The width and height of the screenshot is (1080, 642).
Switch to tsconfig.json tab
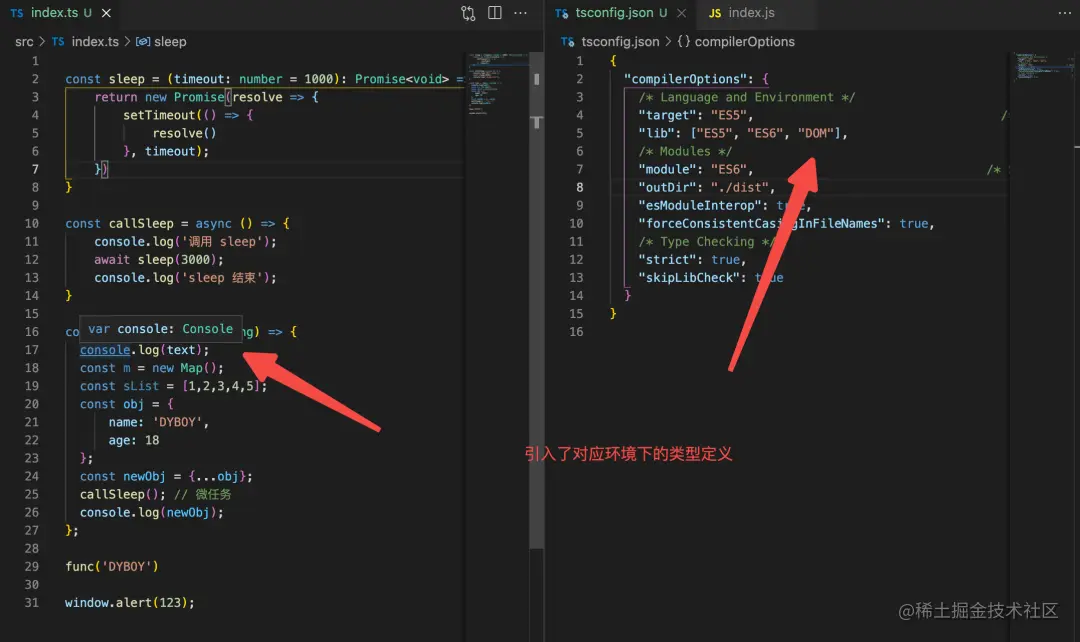(613, 13)
